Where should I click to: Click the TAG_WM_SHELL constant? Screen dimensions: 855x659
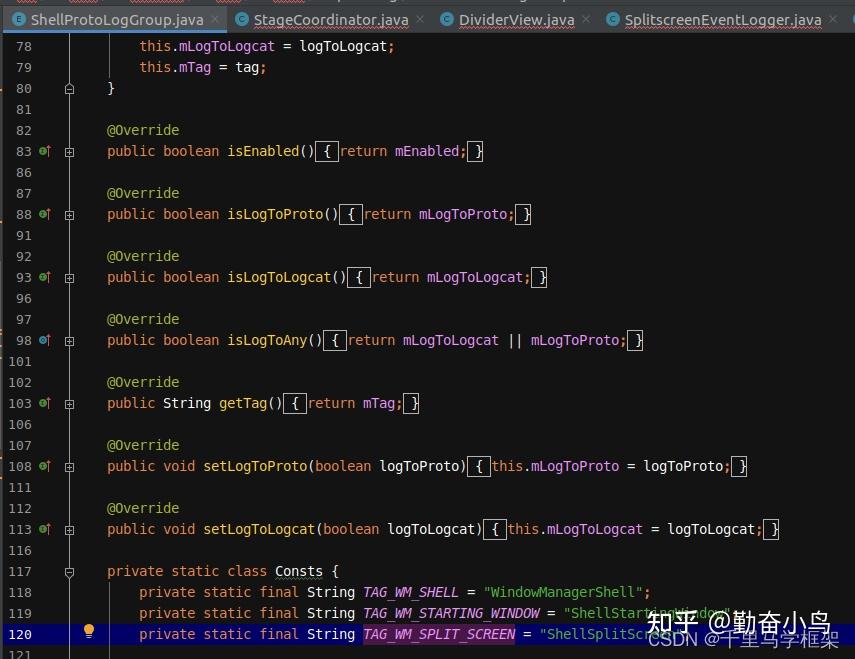click(x=411, y=592)
